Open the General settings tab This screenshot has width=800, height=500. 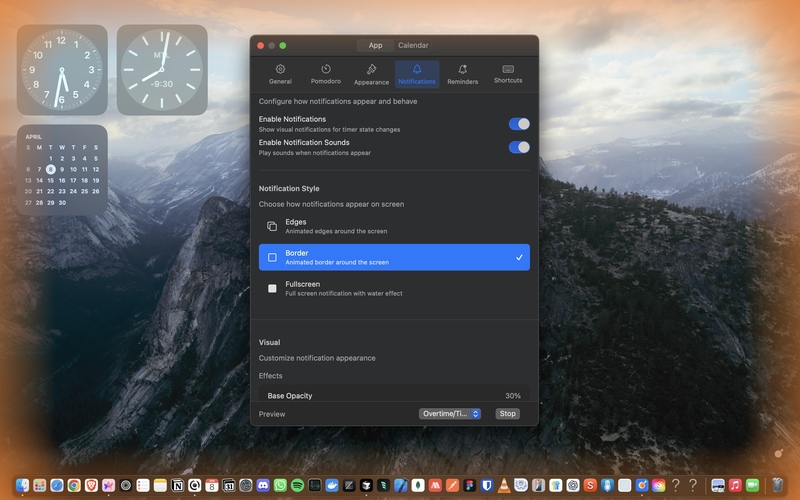point(280,74)
